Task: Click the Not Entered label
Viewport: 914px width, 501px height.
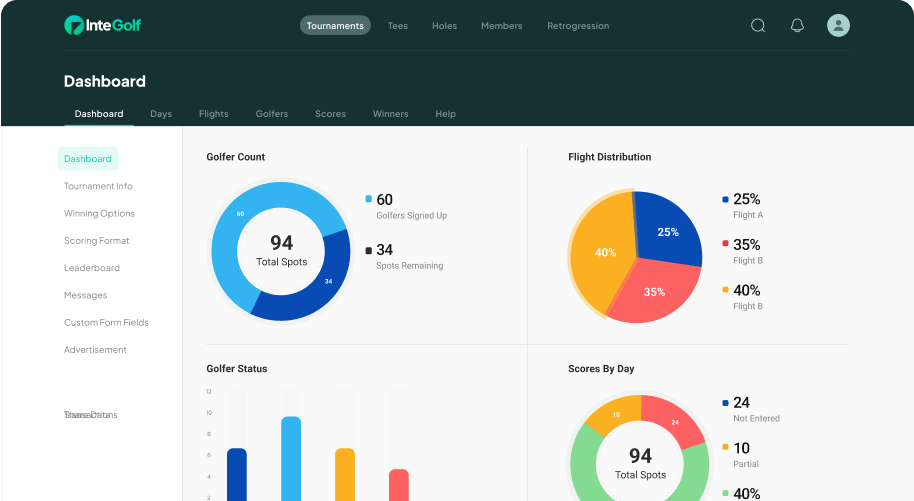Action: tap(757, 419)
